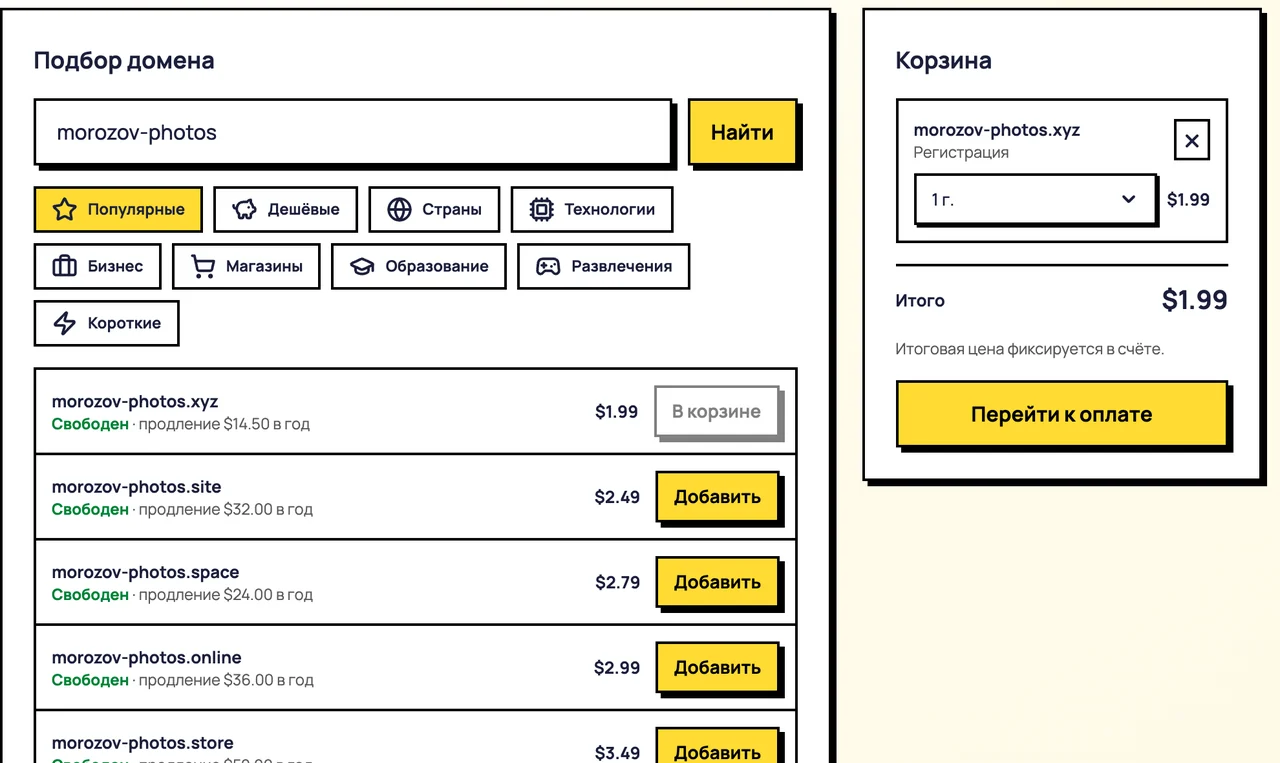This screenshot has height=763, width=1280.
Task: Remove morozov-photos.xyz from the cart
Action: [1192, 141]
